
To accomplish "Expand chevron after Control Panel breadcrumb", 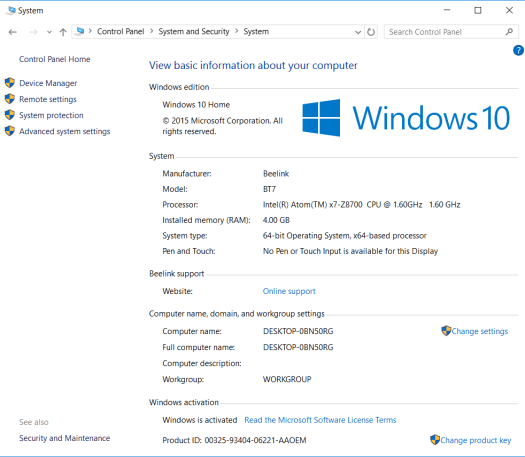I will point(152,31).
